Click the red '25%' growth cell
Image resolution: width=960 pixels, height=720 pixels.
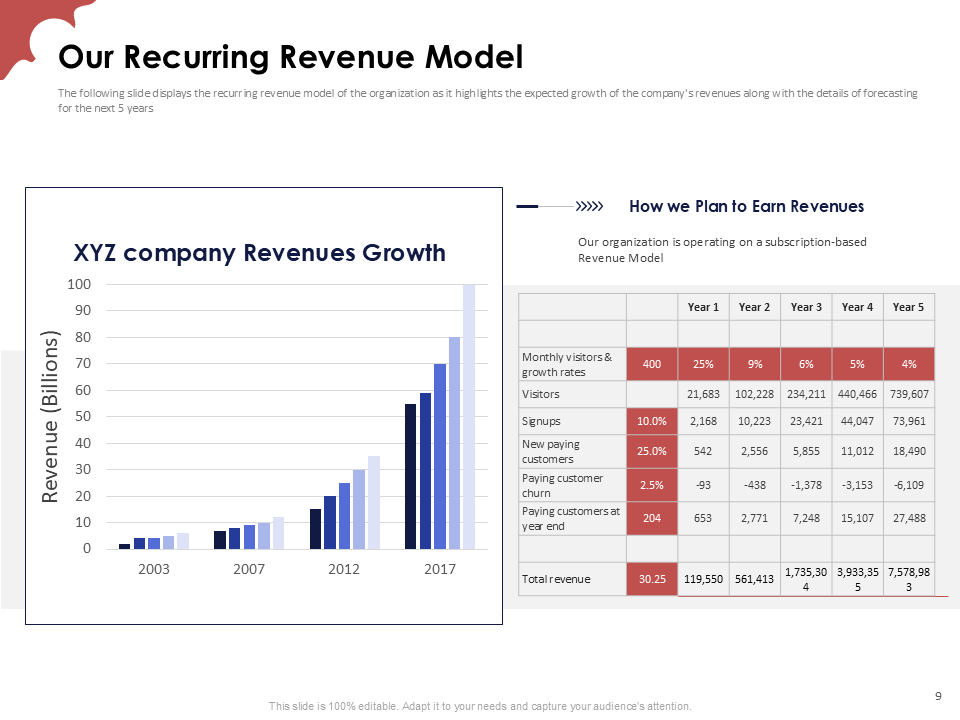pyautogui.click(x=703, y=364)
